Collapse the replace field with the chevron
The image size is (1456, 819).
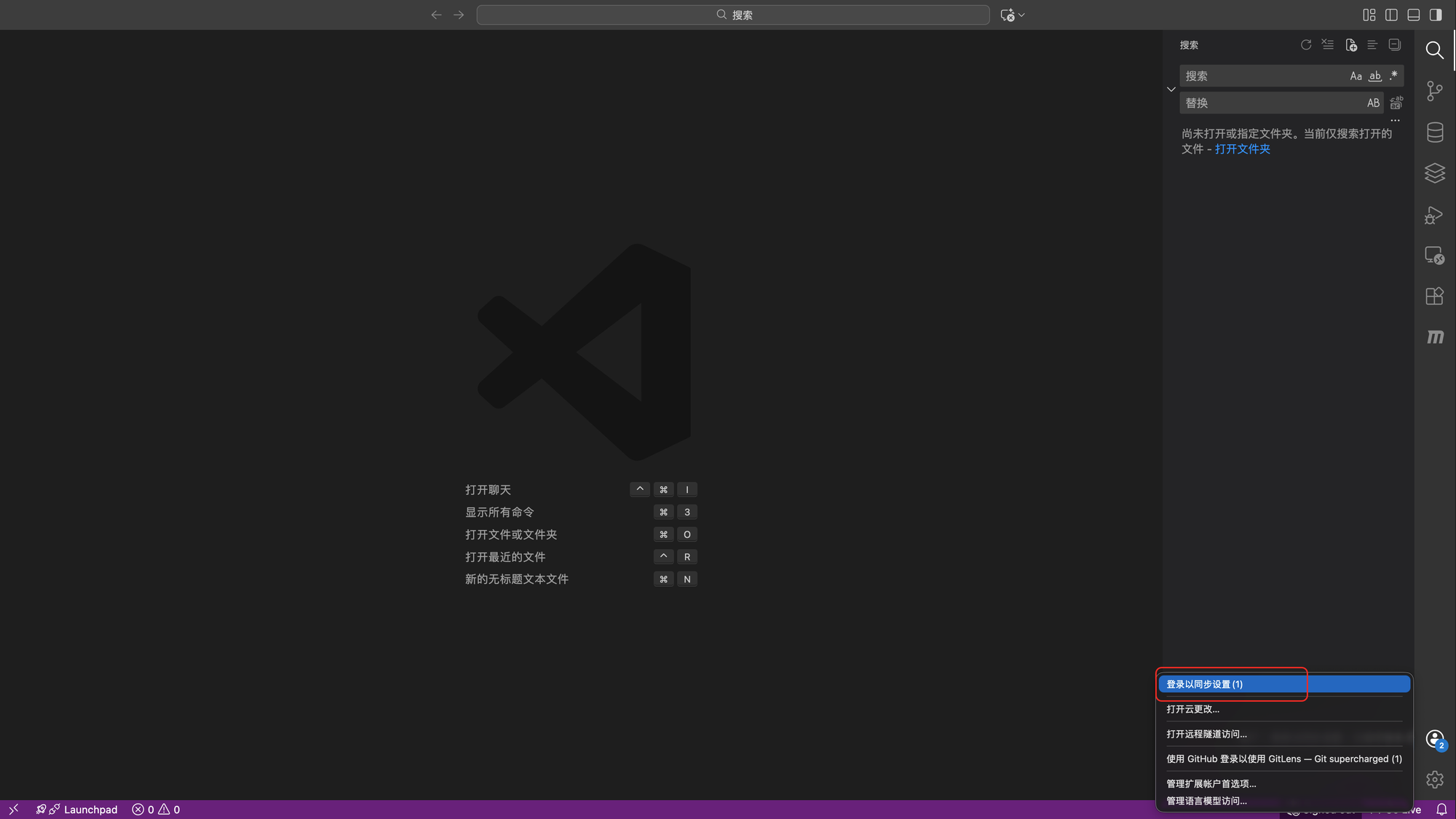[1171, 90]
